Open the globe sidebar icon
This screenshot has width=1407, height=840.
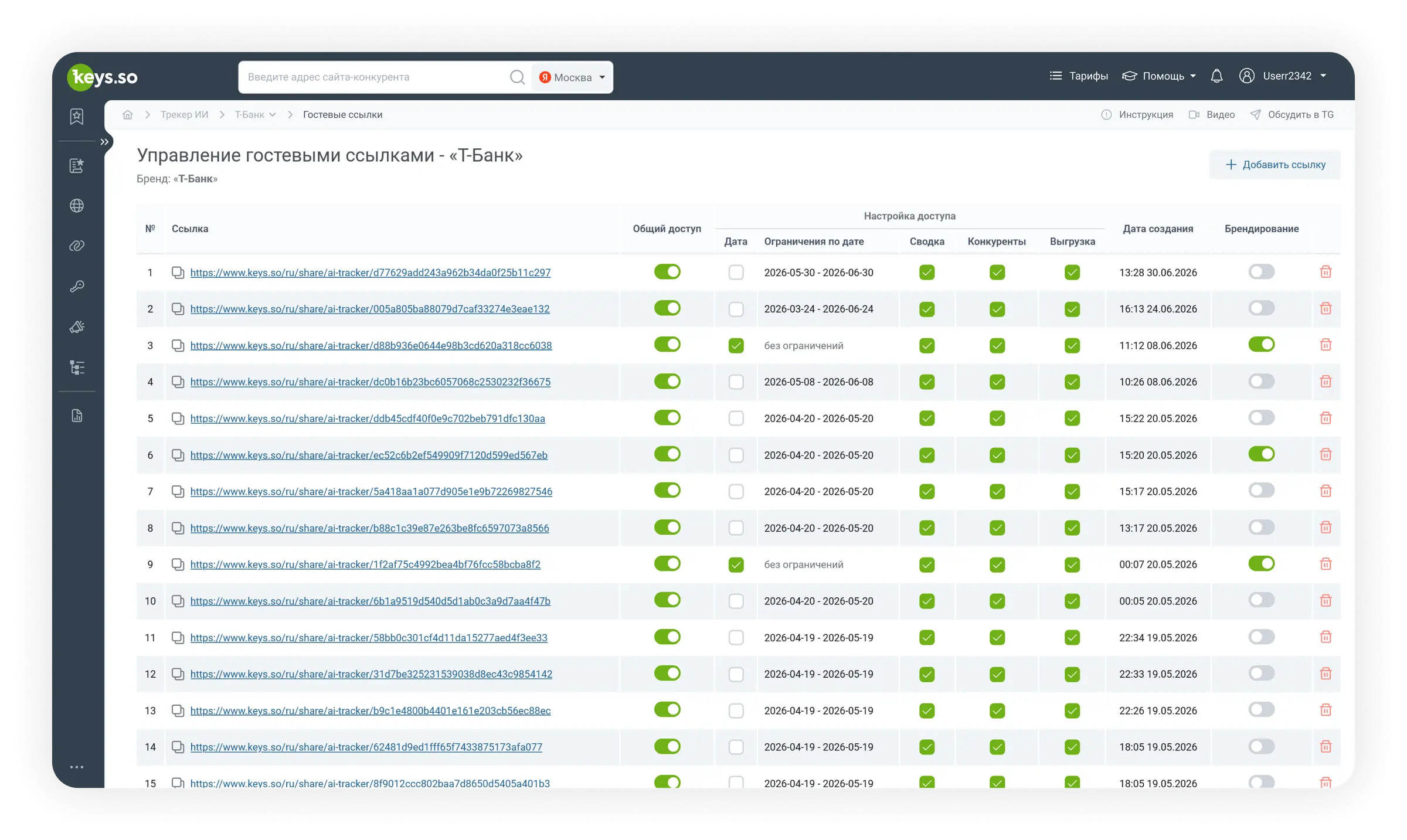[x=77, y=206]
